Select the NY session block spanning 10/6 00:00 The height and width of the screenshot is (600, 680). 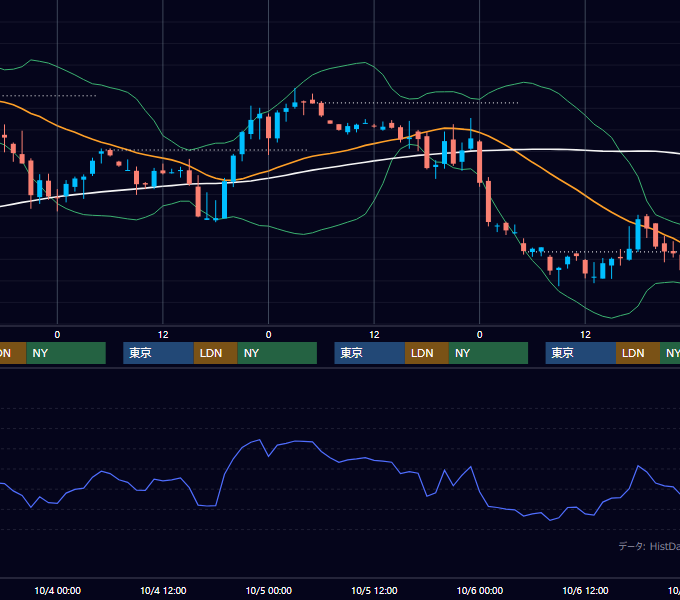[488, 353]
